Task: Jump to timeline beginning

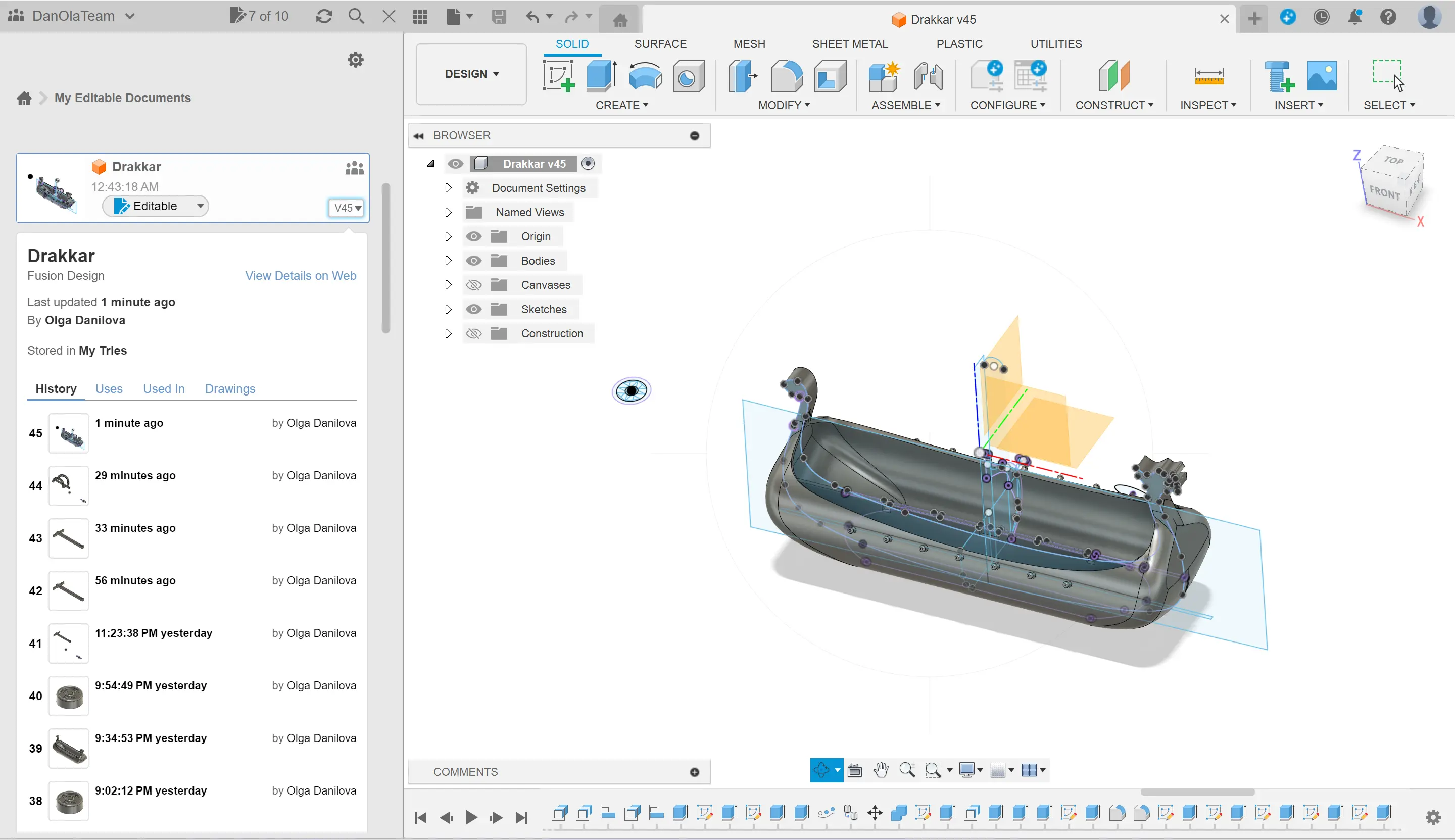Action: 420,817
